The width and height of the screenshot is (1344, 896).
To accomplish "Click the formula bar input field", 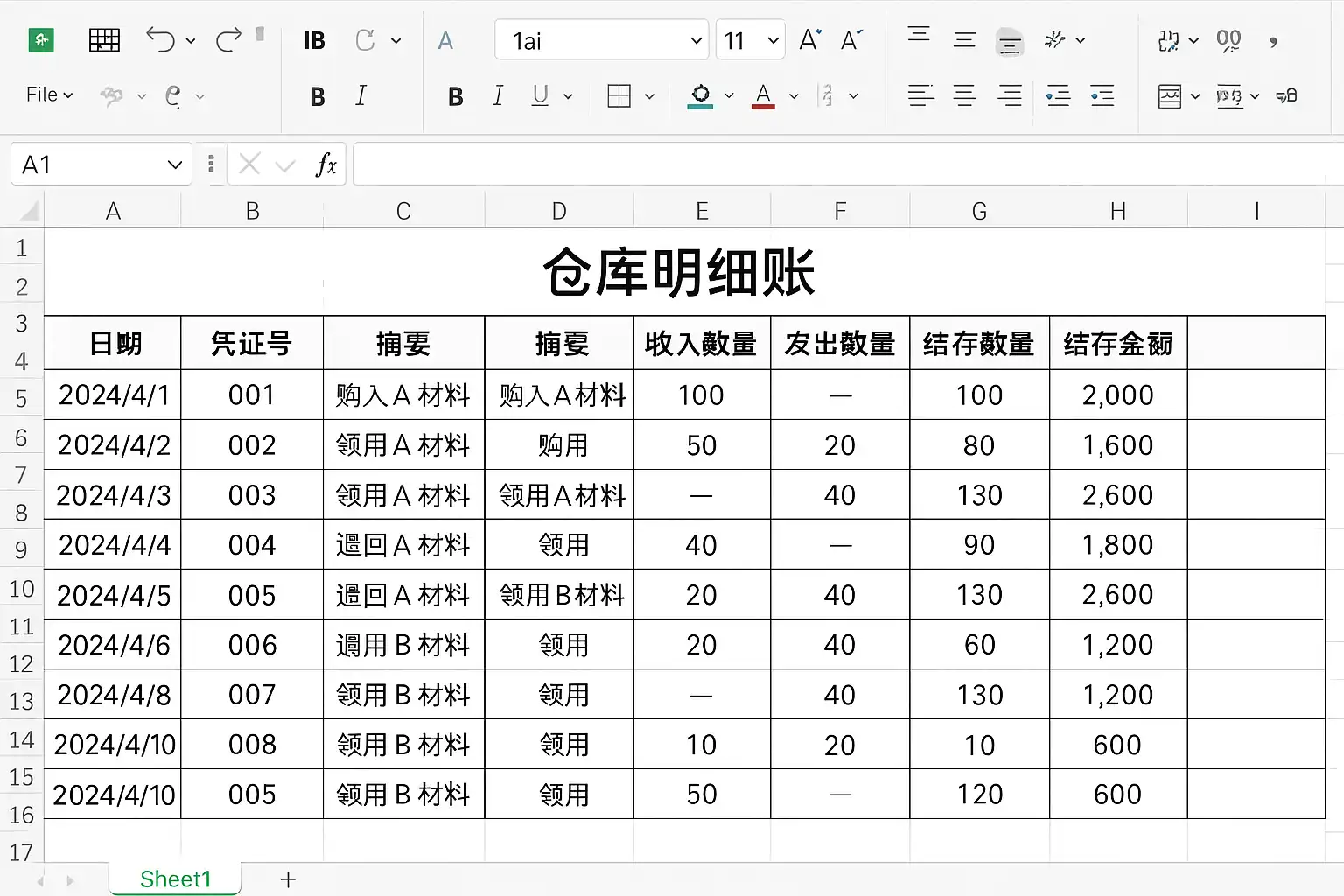I will [847, 164].
